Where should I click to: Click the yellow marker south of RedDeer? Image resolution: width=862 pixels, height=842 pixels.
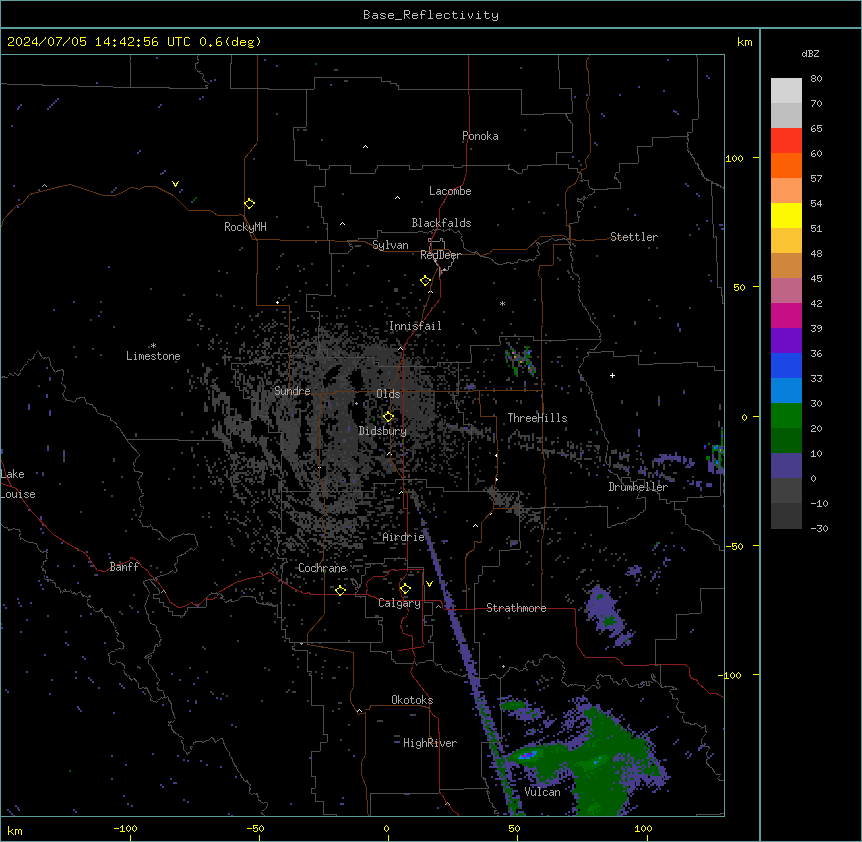pyautogui.click(x=425, y=281)
